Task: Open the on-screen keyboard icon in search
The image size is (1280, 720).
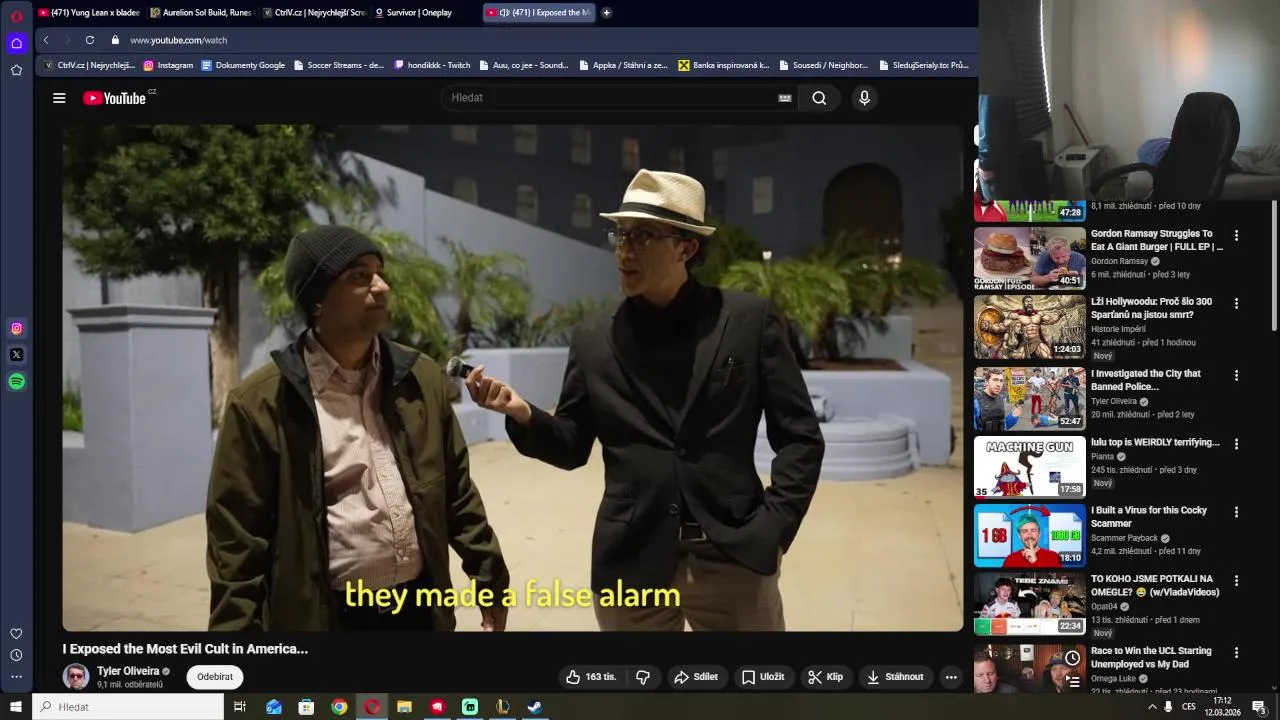Action: pyautogui.click(x=785, y=98)
